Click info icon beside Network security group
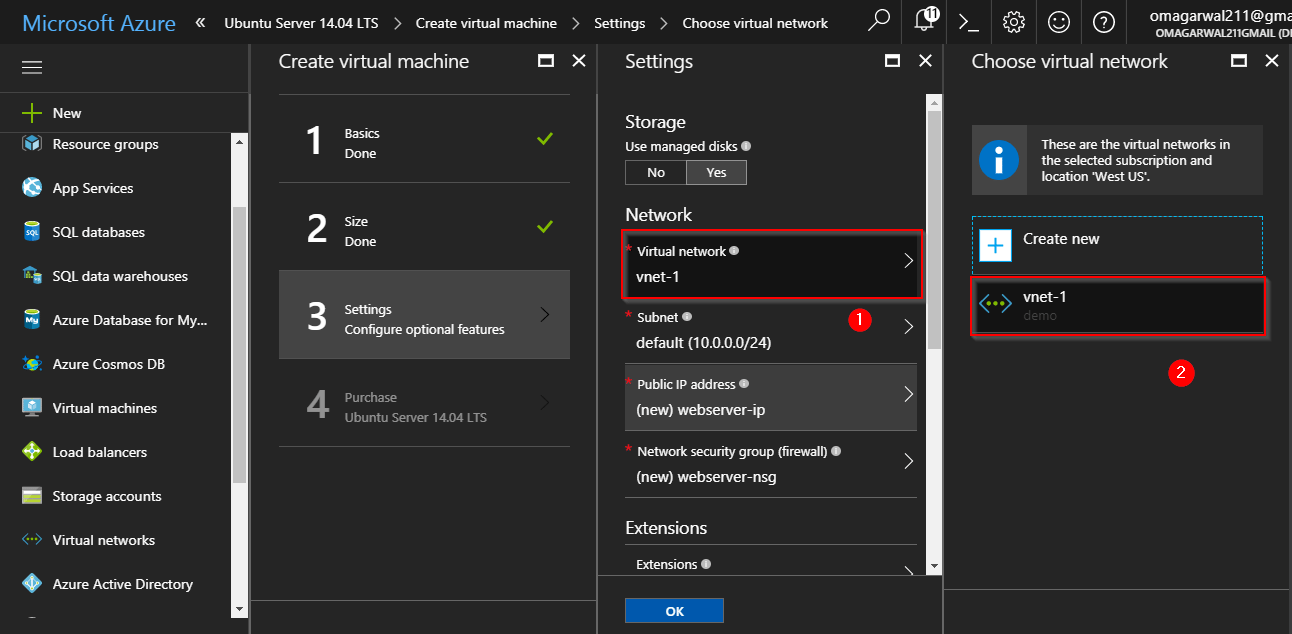This screenshot has width=1292, height=634. tap(836, 451)
